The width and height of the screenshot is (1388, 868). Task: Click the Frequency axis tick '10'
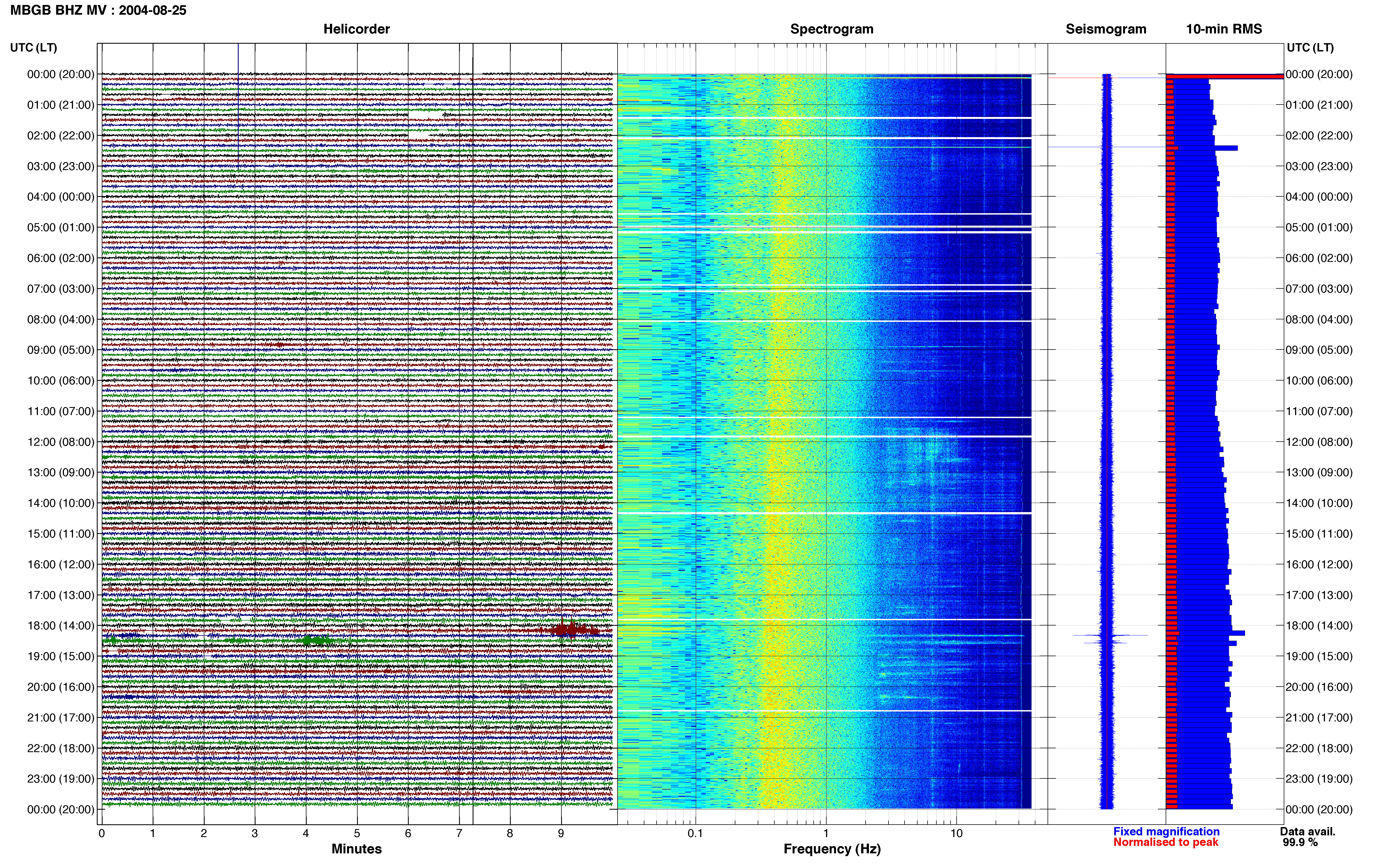point(956,833)
